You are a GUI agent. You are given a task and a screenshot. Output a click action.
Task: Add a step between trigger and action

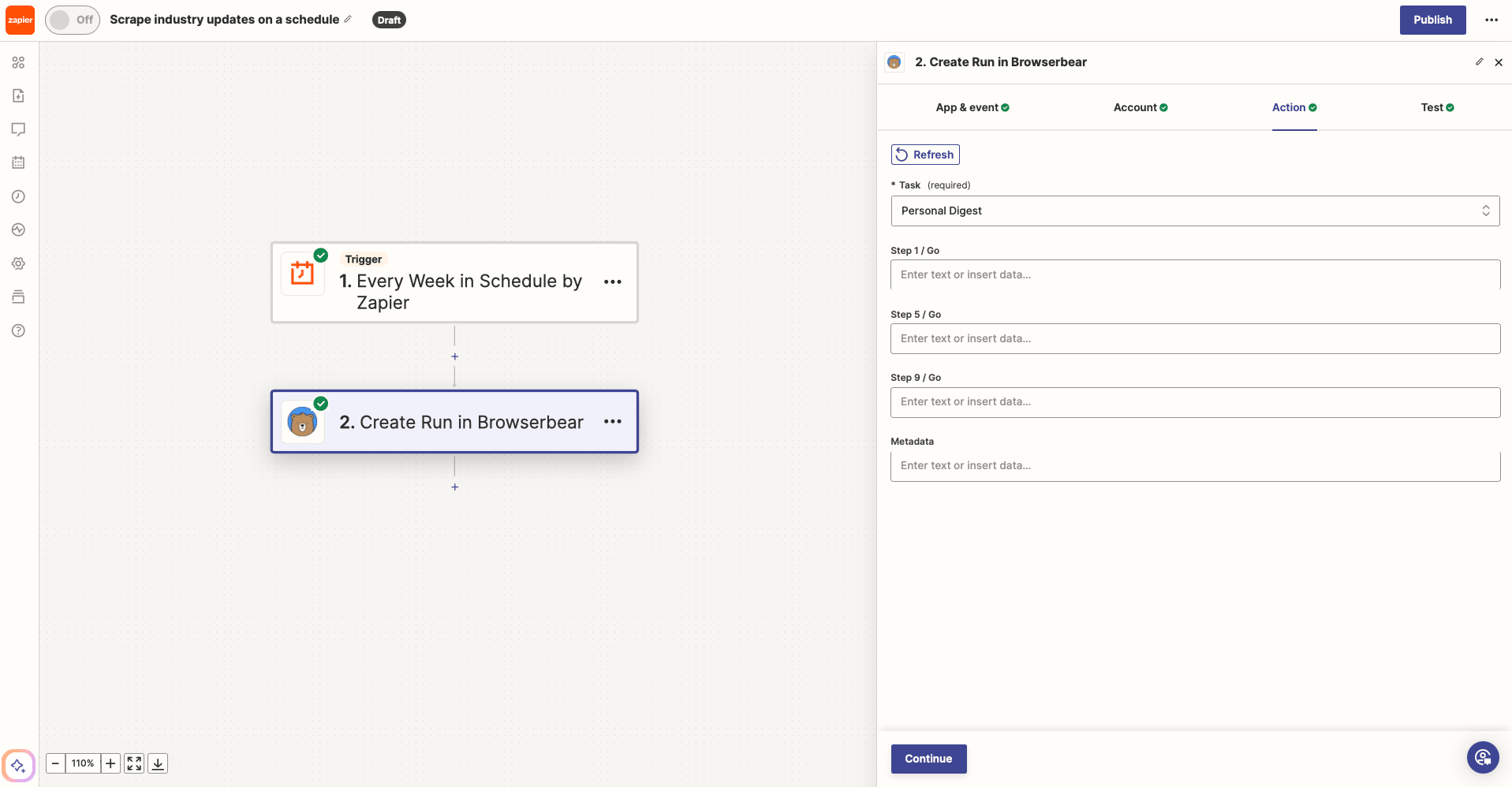click(454, 356)
